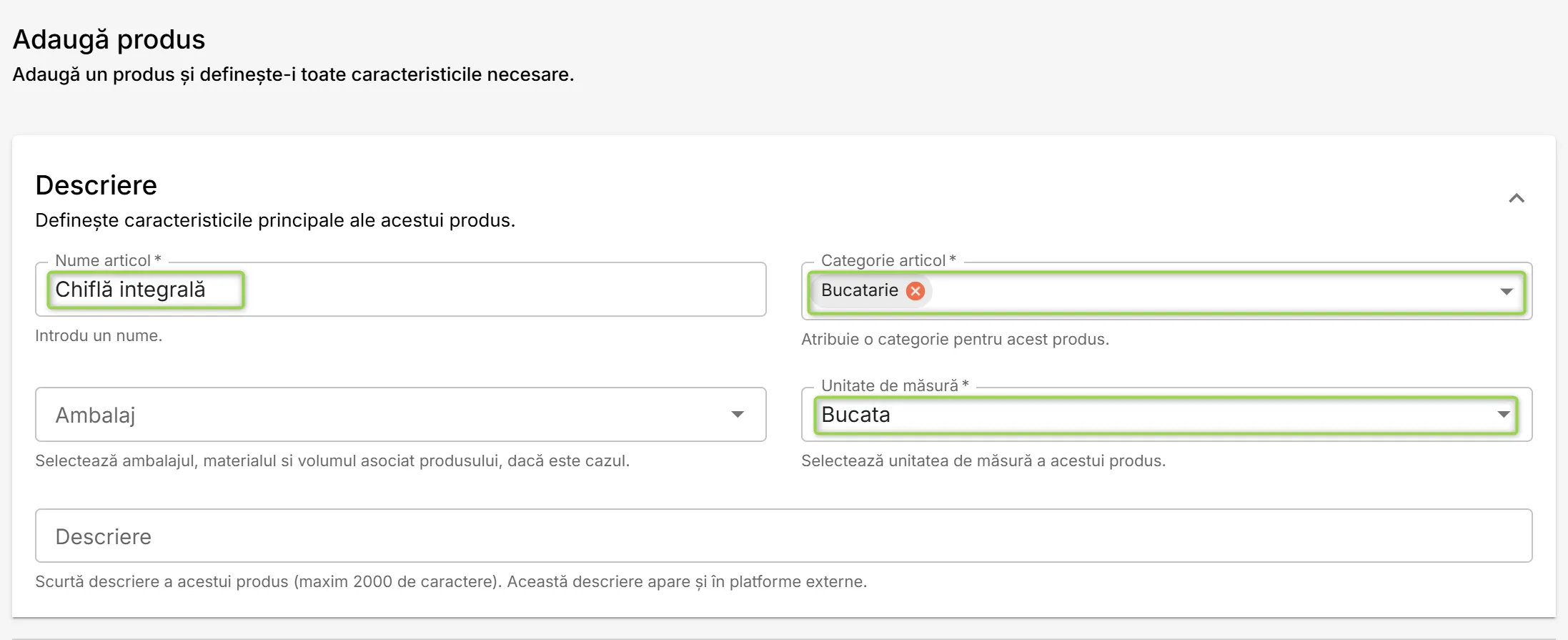Click 'Scurtă descriere a acestui produs' hint
Screen dimensions: 1568x640
[451, 581]
